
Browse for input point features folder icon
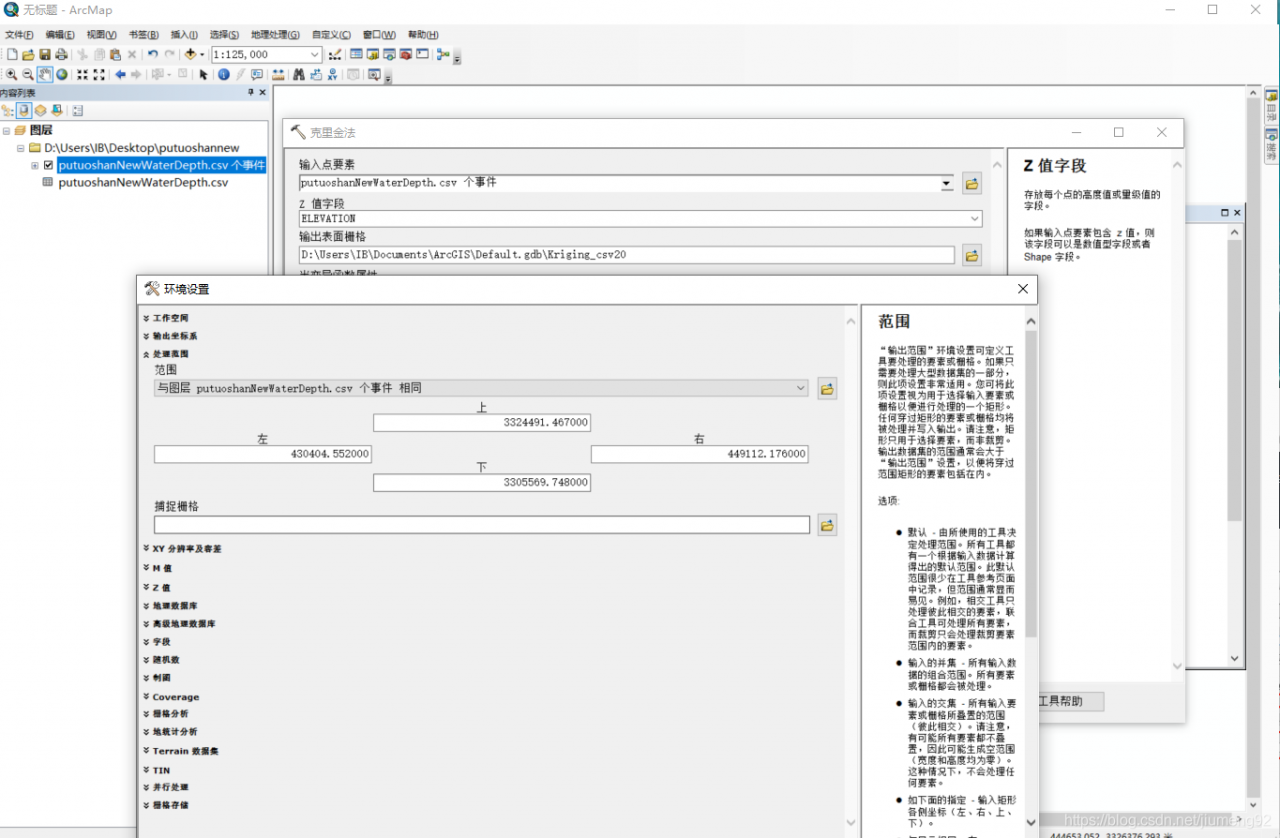click(971, 184)
